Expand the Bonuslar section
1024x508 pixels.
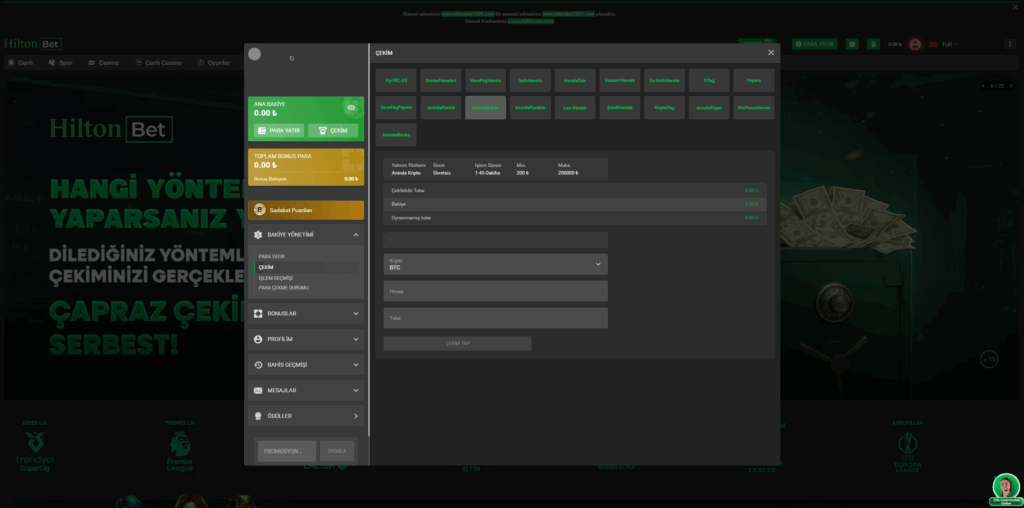coord(356,313)
